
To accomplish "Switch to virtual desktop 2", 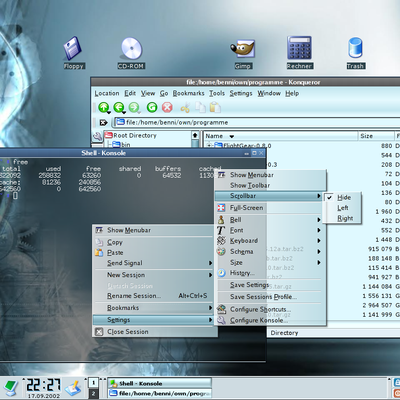I will click(93, 393).
